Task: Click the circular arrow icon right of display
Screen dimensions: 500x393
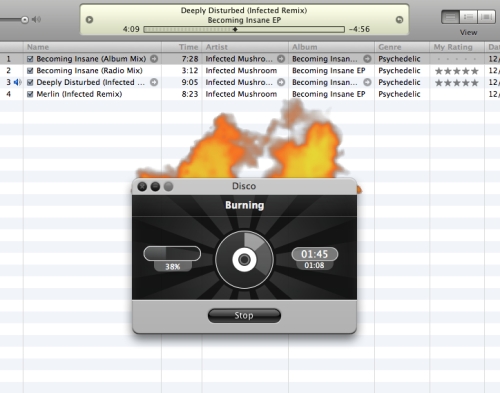Action: click(x=399, y=20)
